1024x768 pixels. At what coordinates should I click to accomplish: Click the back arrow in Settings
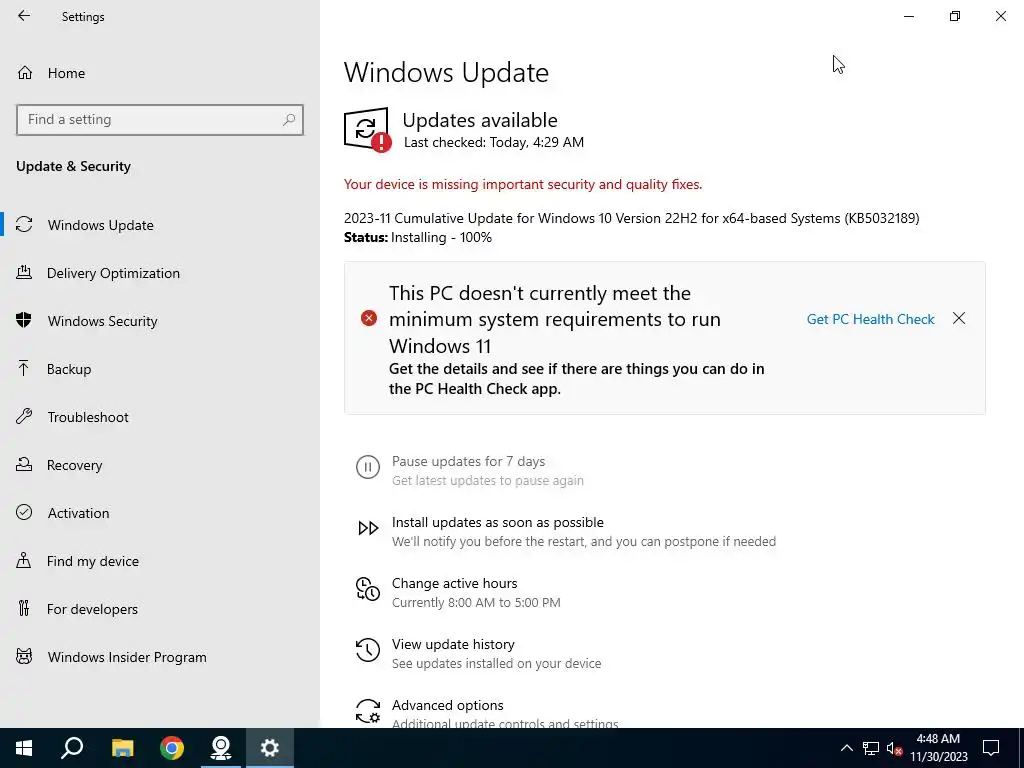point(24,16)
